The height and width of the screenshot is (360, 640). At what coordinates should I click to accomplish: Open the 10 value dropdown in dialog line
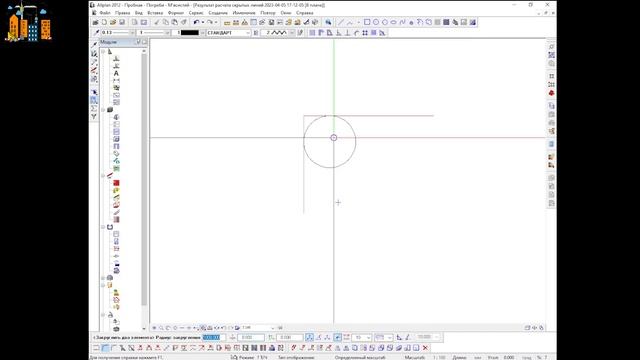368,338
